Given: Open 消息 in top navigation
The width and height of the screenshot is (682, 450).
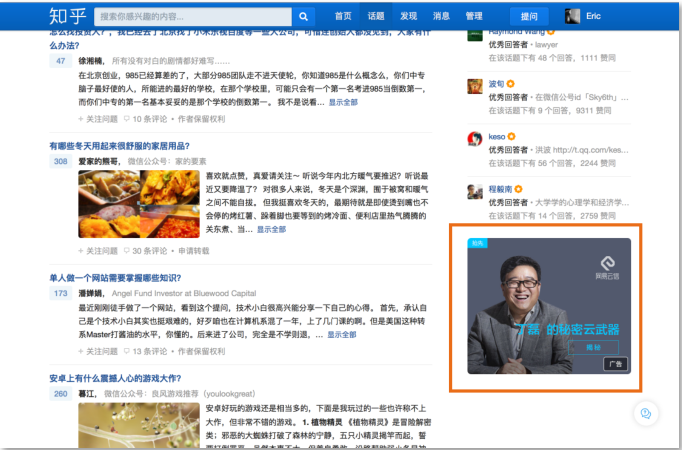Looking at the screenshot, I should pos(441,16).
